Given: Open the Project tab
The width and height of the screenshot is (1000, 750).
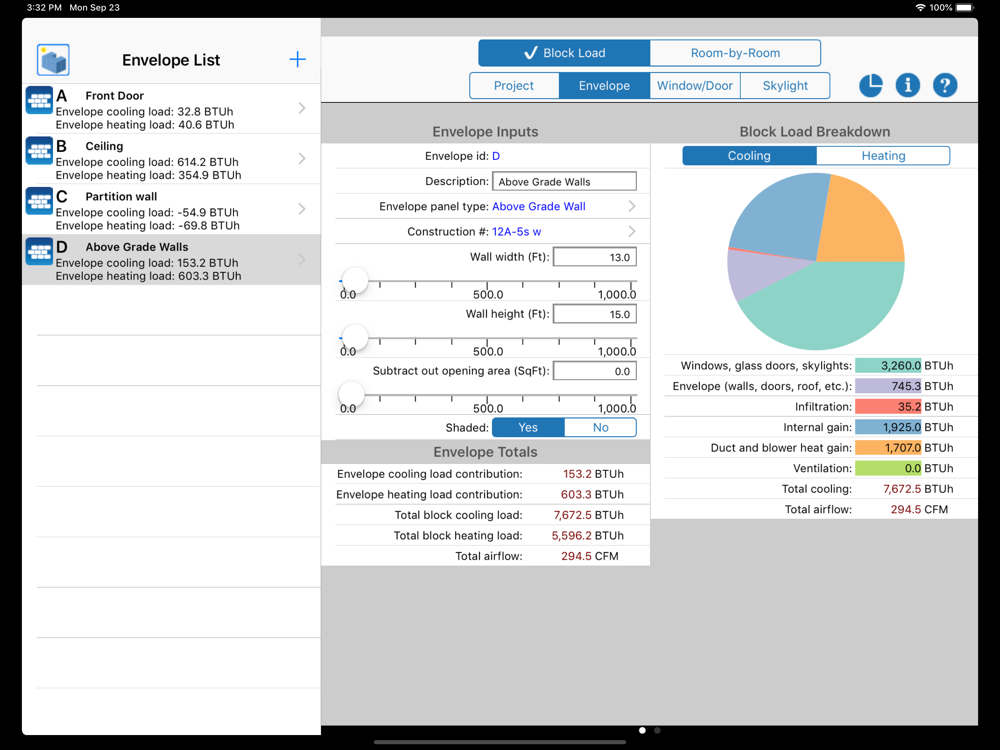Looking at the screenshot, I should (514, 85).
